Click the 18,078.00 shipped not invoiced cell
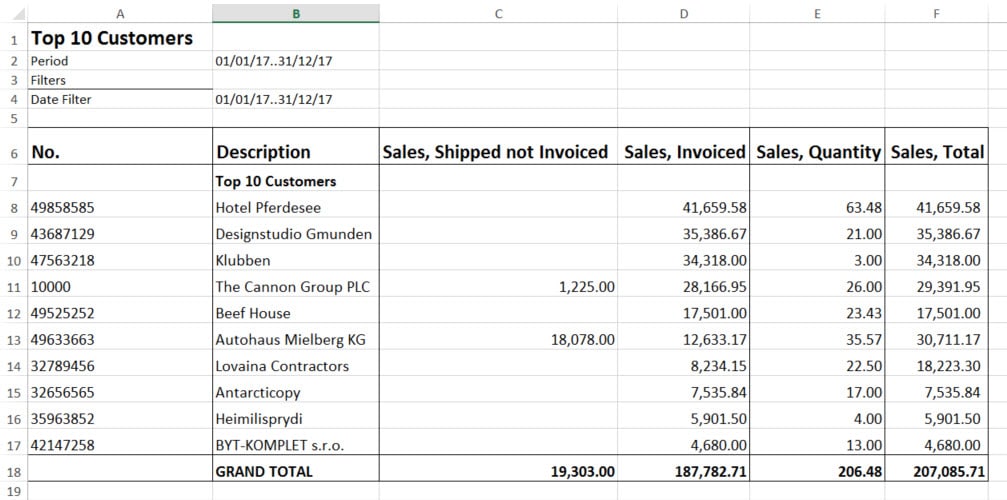Screen dimensions: 1007x500 [582, 340]
